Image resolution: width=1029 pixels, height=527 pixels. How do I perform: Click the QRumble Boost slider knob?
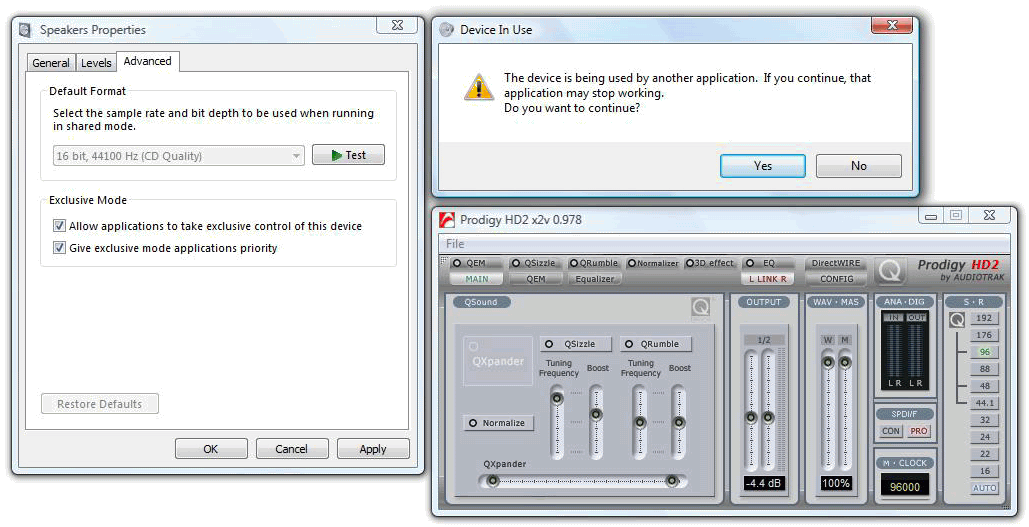coord(679,422)
